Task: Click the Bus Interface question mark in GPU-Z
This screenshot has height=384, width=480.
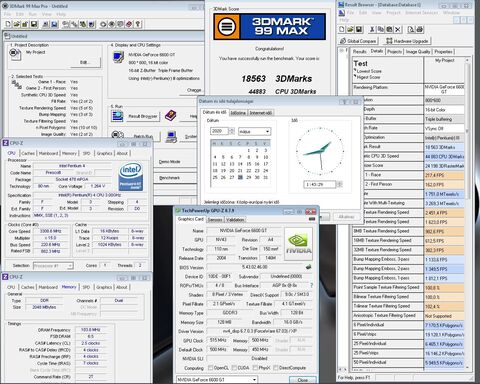Action: tap(312, 286)
